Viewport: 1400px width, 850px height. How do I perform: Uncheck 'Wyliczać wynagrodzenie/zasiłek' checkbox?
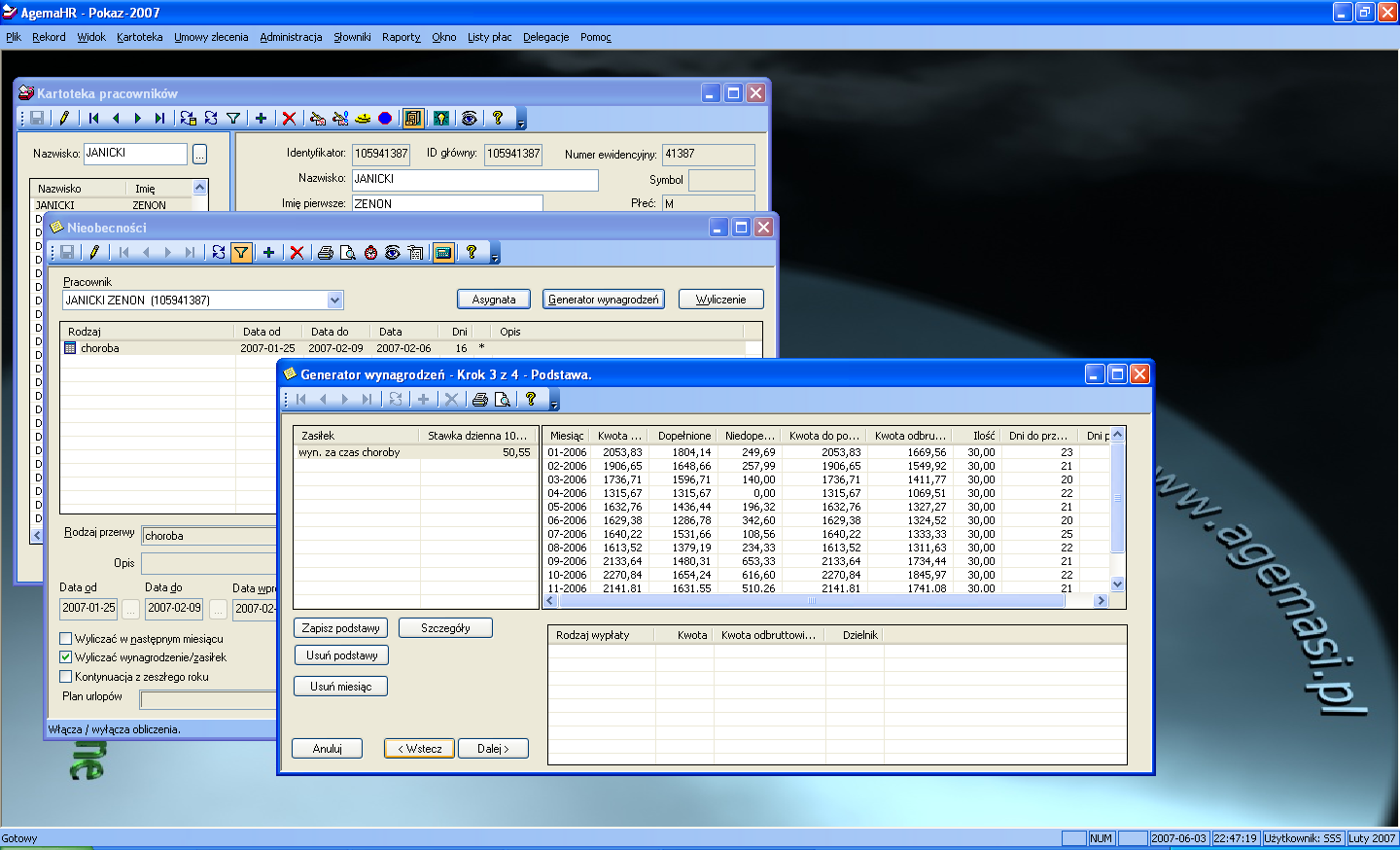66,657
